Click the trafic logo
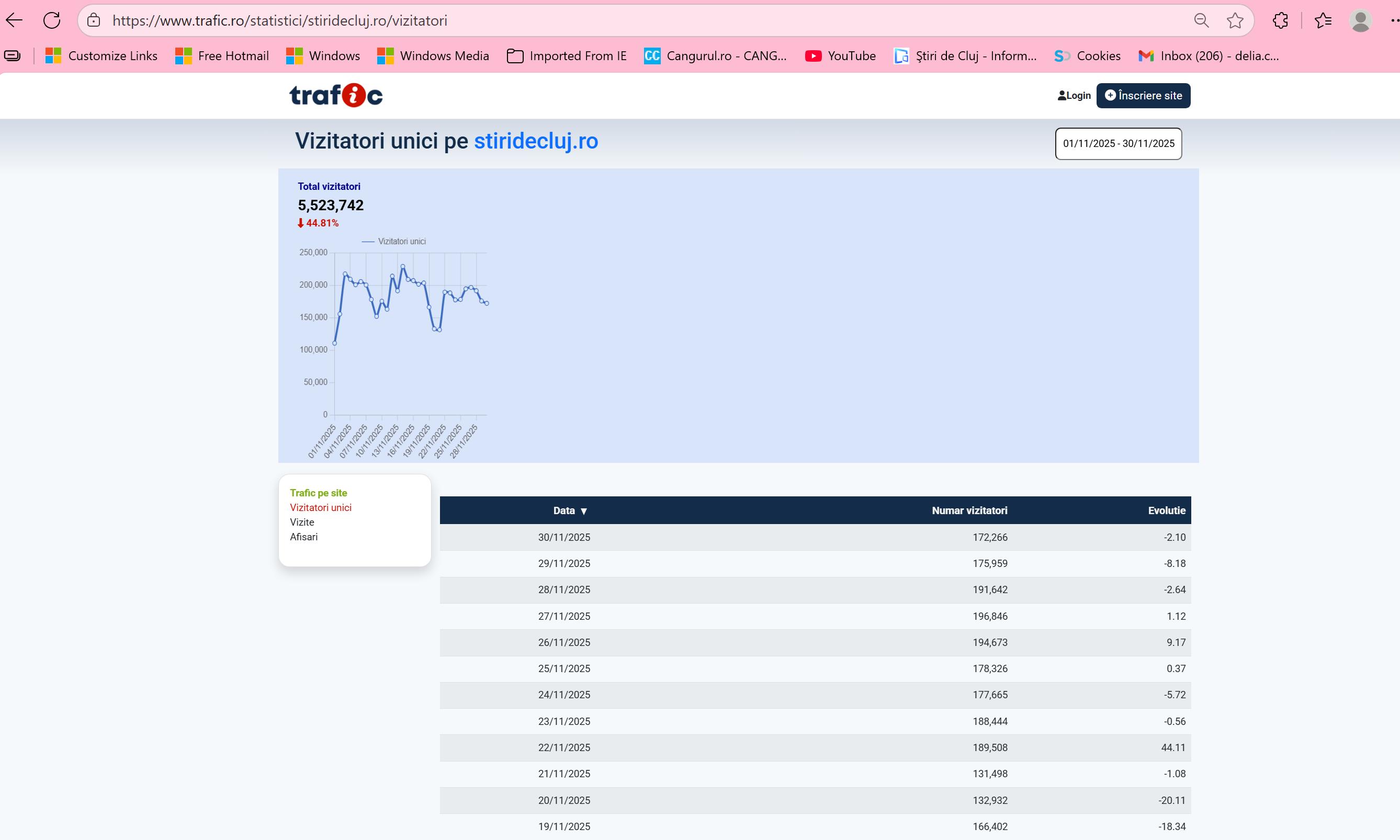This screenshot has height=840, width=1400. [336, 95]
